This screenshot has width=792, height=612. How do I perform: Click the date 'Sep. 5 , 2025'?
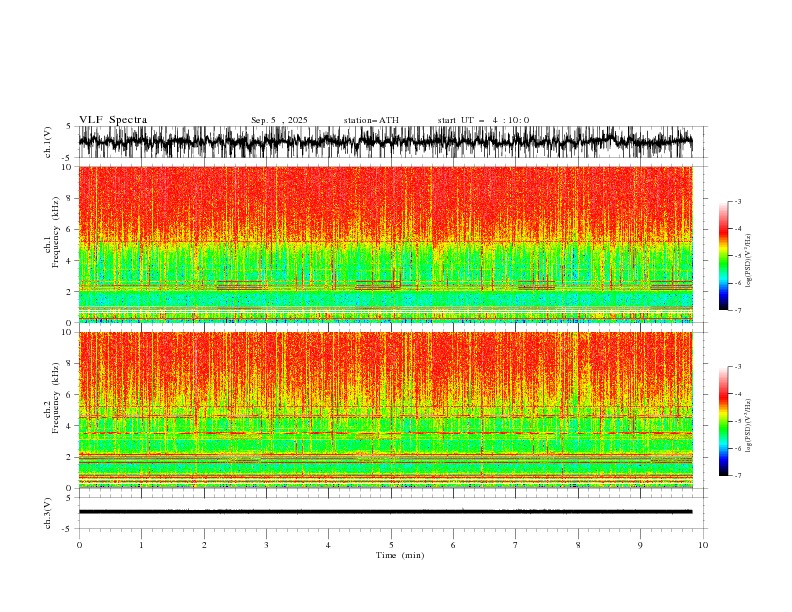(279, 120)
